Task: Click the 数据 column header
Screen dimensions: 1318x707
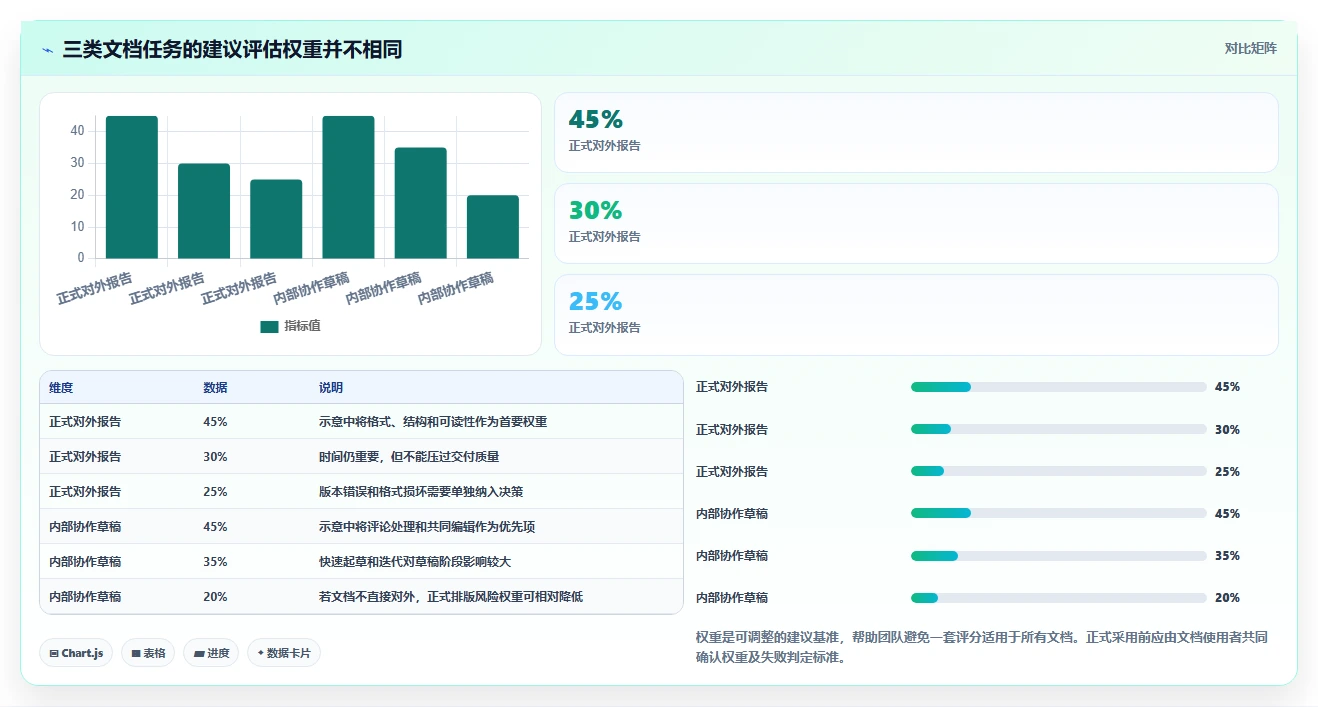Action: point(215,388)
